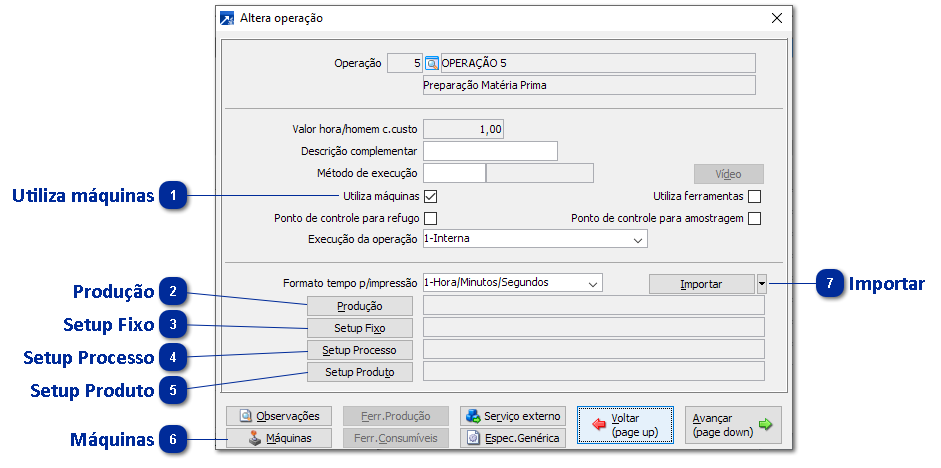The height and width of the screenshot is (468, 941).
Task: Click the Método de execução code field
Action: [454, 173]
